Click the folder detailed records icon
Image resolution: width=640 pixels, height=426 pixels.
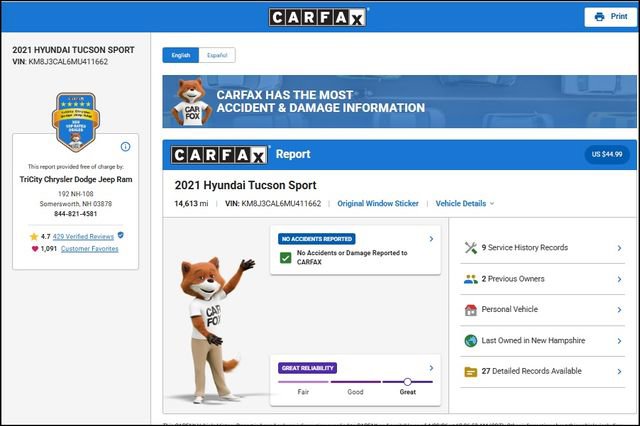(x=471, y=372)
